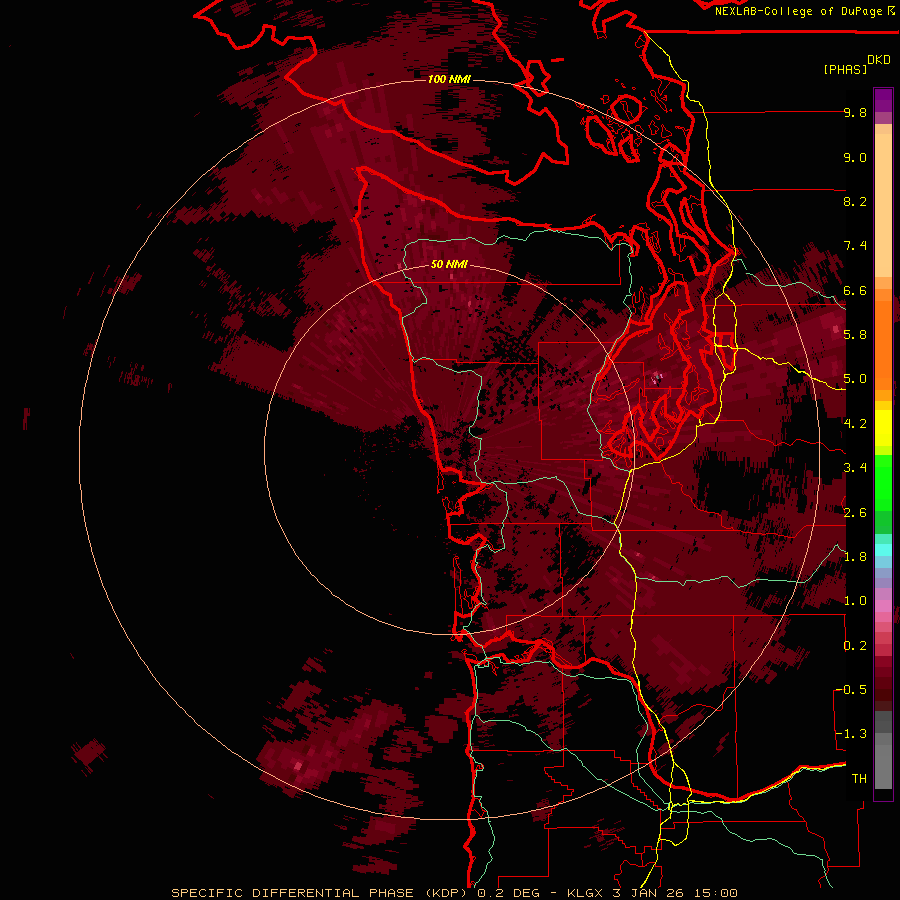Click the 9.8 value on the color scale
This screenshot has width=900, height=900.
855,113
